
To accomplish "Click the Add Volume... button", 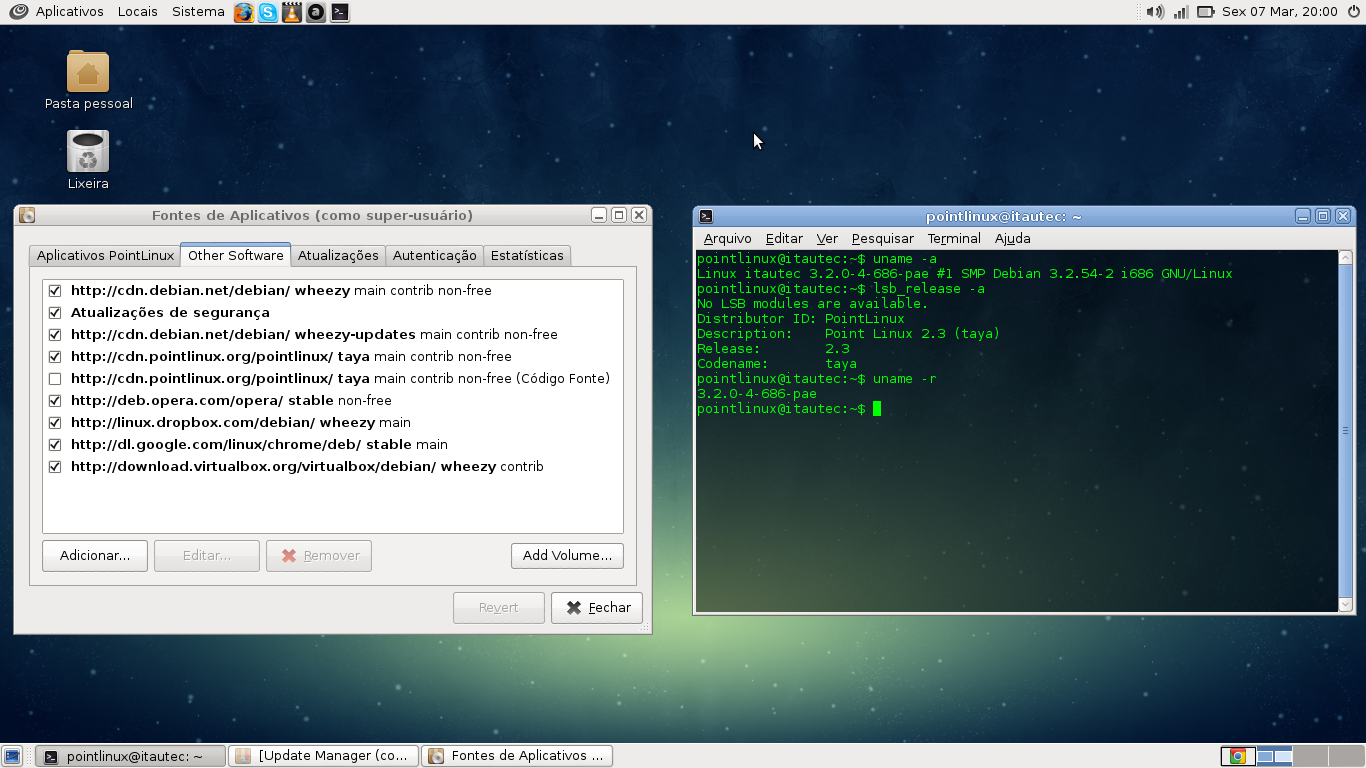I will point(567,556).
